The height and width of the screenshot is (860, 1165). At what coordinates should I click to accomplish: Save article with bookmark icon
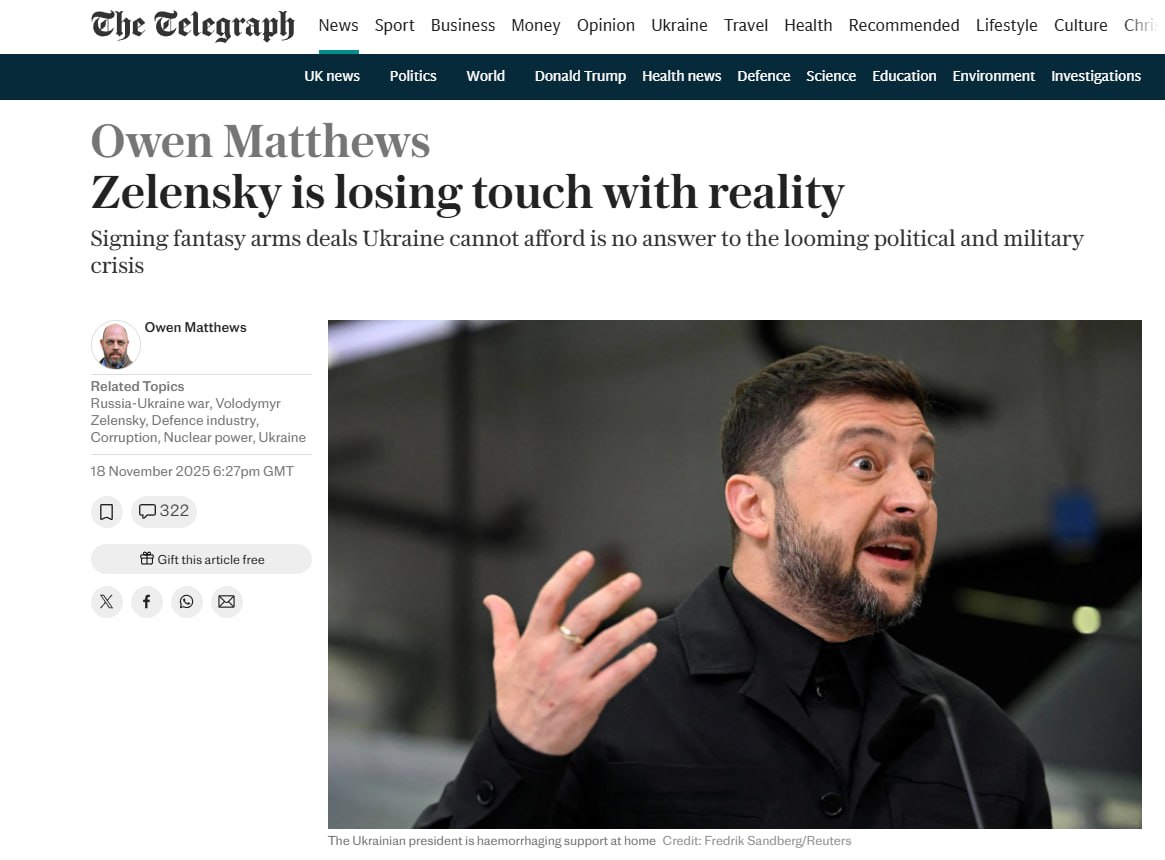(x=106, y=512)
